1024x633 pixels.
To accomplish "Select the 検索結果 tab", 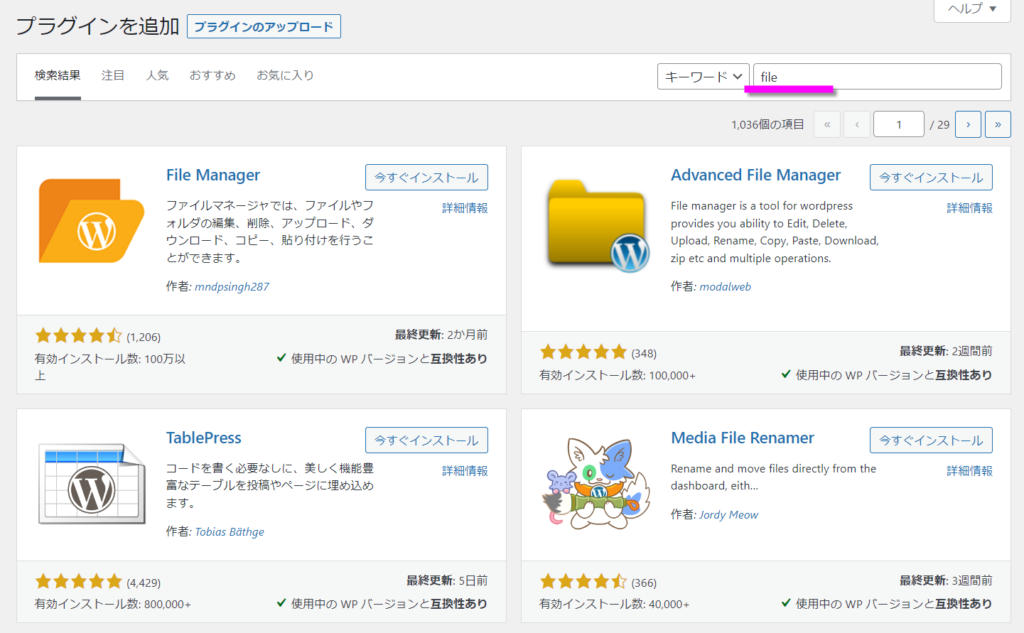I will (x=57, y=76).
